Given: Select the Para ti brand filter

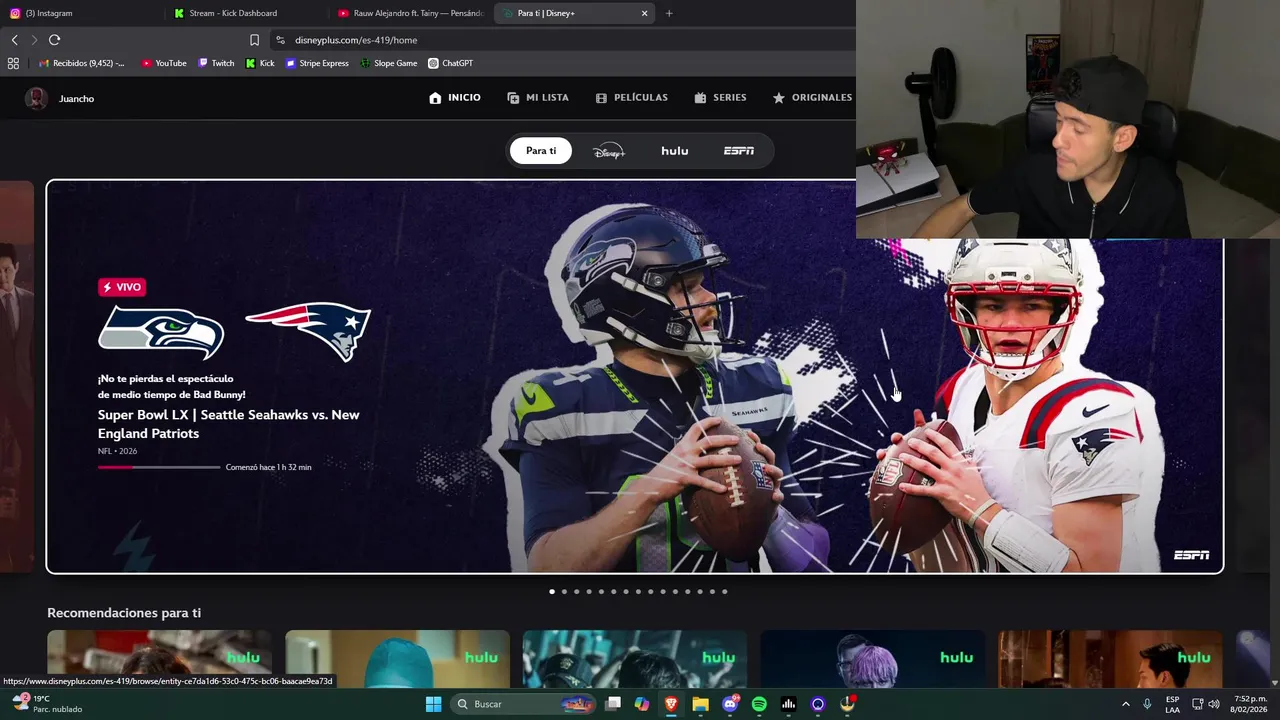Looking at the screenshot, I should click(541, 151).
